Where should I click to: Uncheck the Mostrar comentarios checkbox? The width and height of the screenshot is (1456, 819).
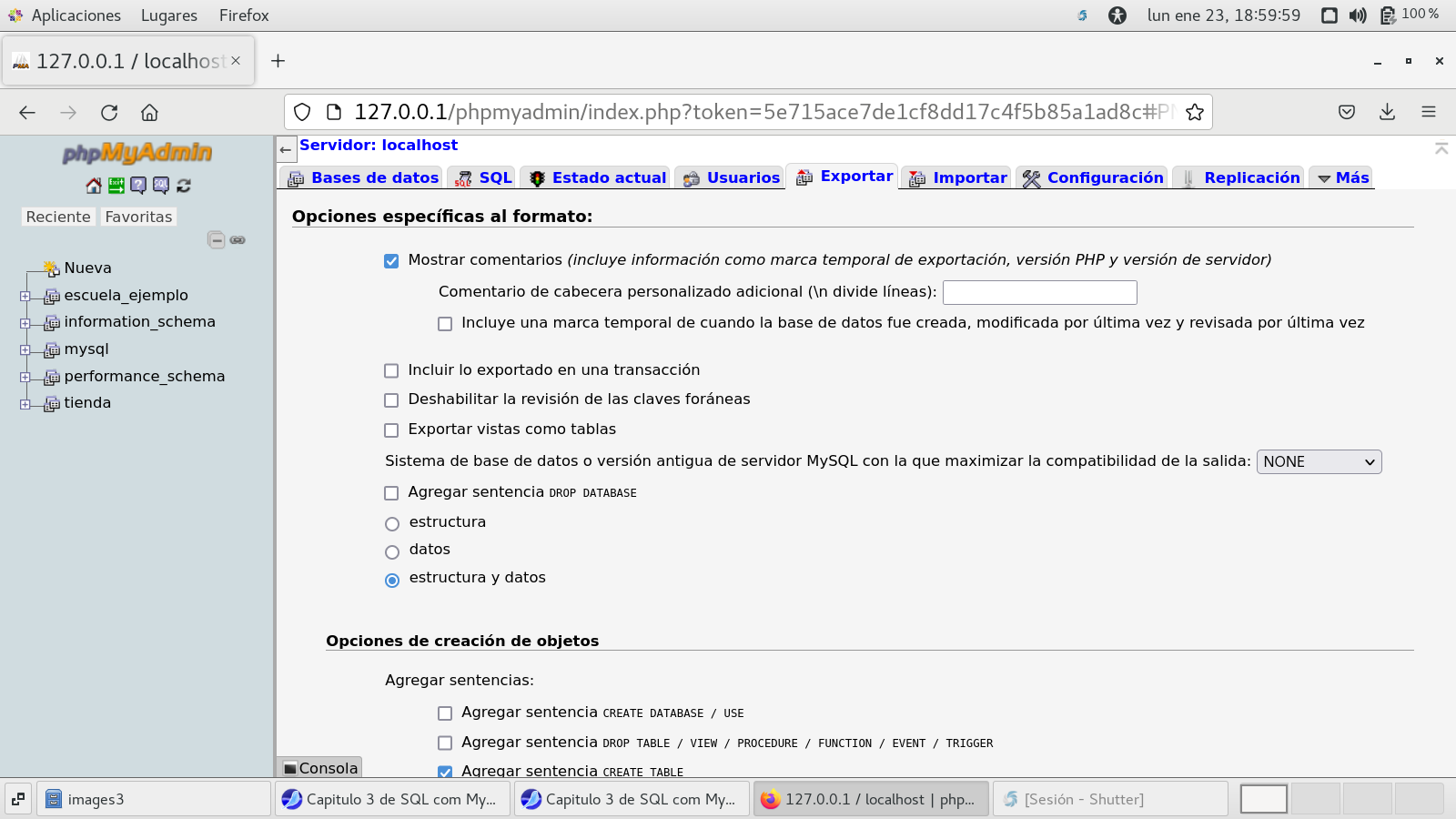tap(391, 261)
